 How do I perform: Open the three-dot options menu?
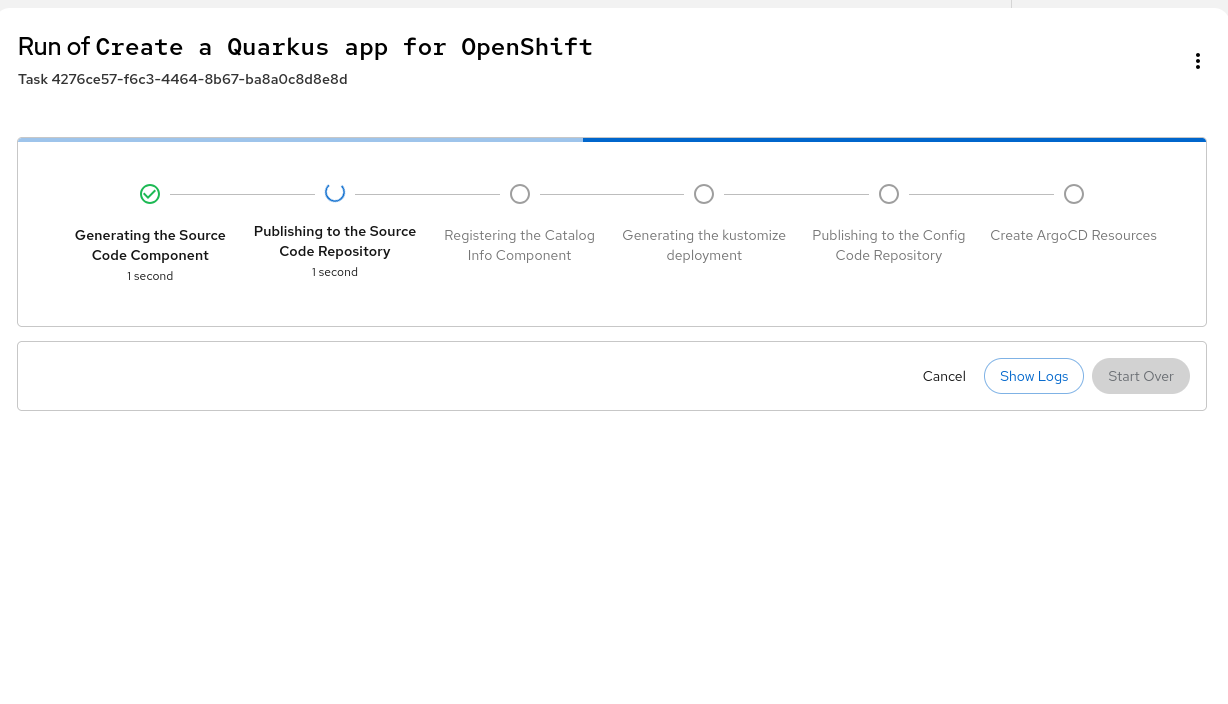point(1197,61)
